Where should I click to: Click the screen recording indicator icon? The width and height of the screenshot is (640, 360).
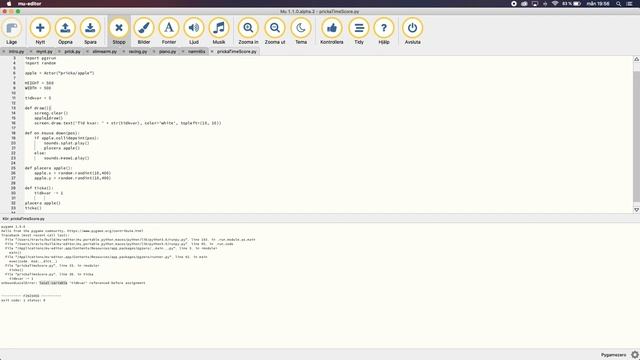point(514,4)
